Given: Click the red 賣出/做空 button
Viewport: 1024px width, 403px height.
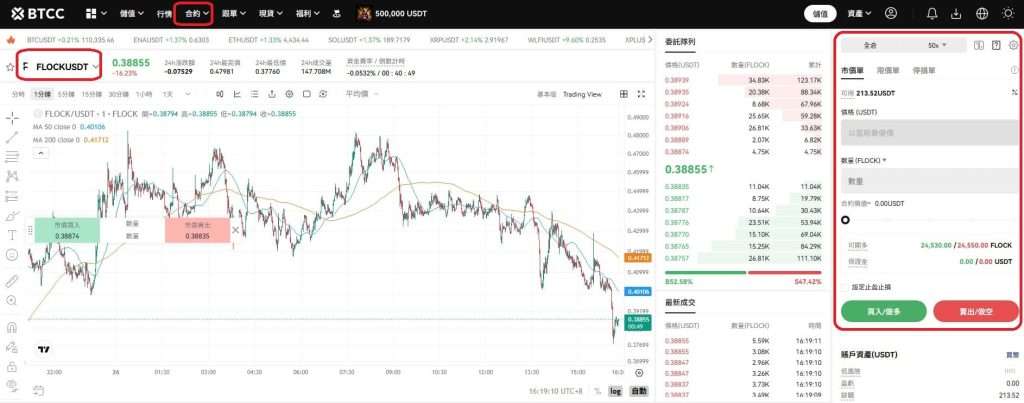Looking at the screenshot, I should click(975, 312).
